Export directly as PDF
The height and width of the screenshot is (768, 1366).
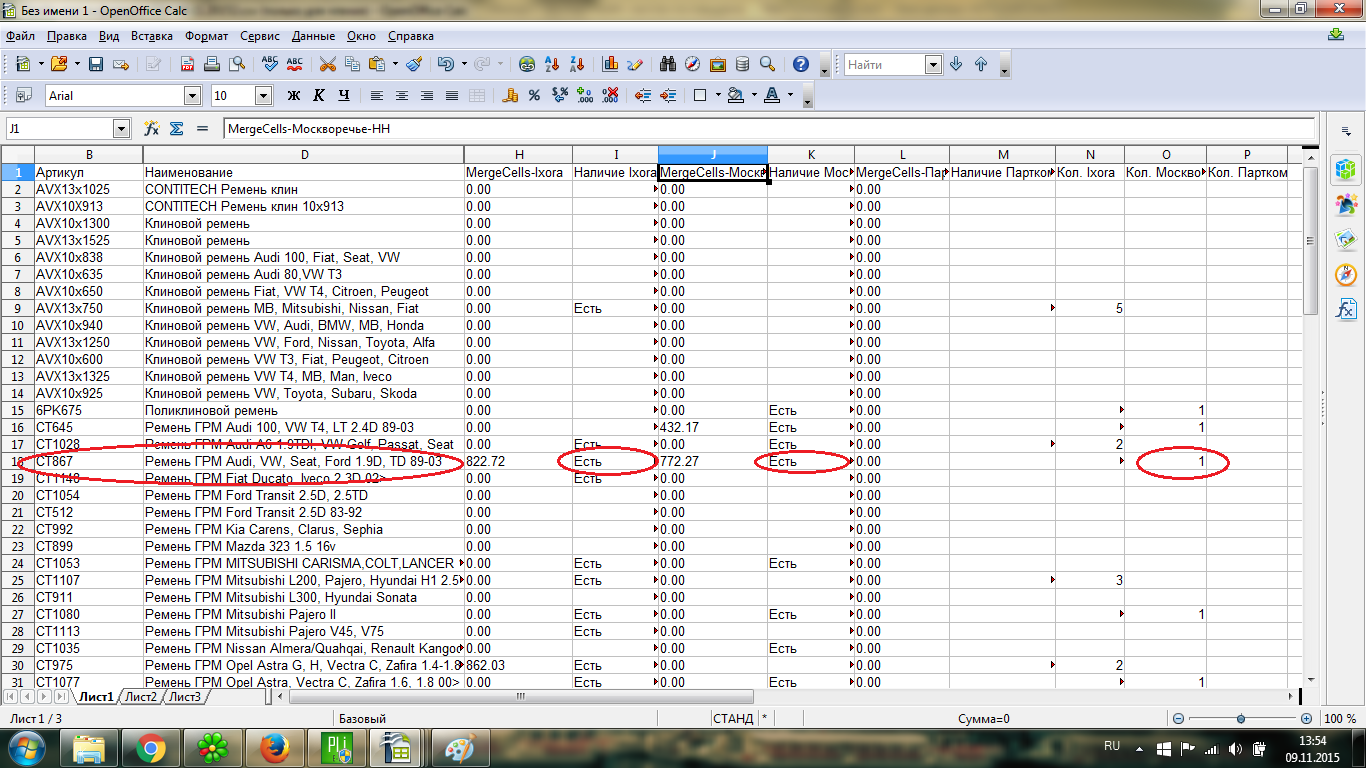click(187, 64)
